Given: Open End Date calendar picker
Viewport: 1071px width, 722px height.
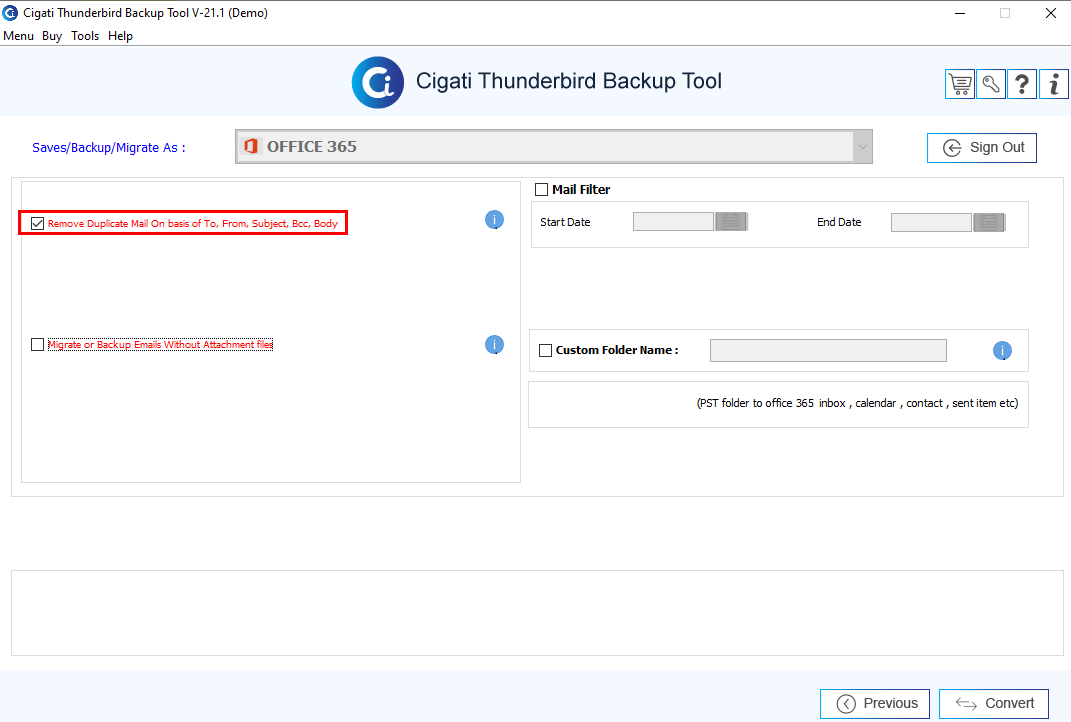Looking at the screenshot, I should click(x=989, y=222).
